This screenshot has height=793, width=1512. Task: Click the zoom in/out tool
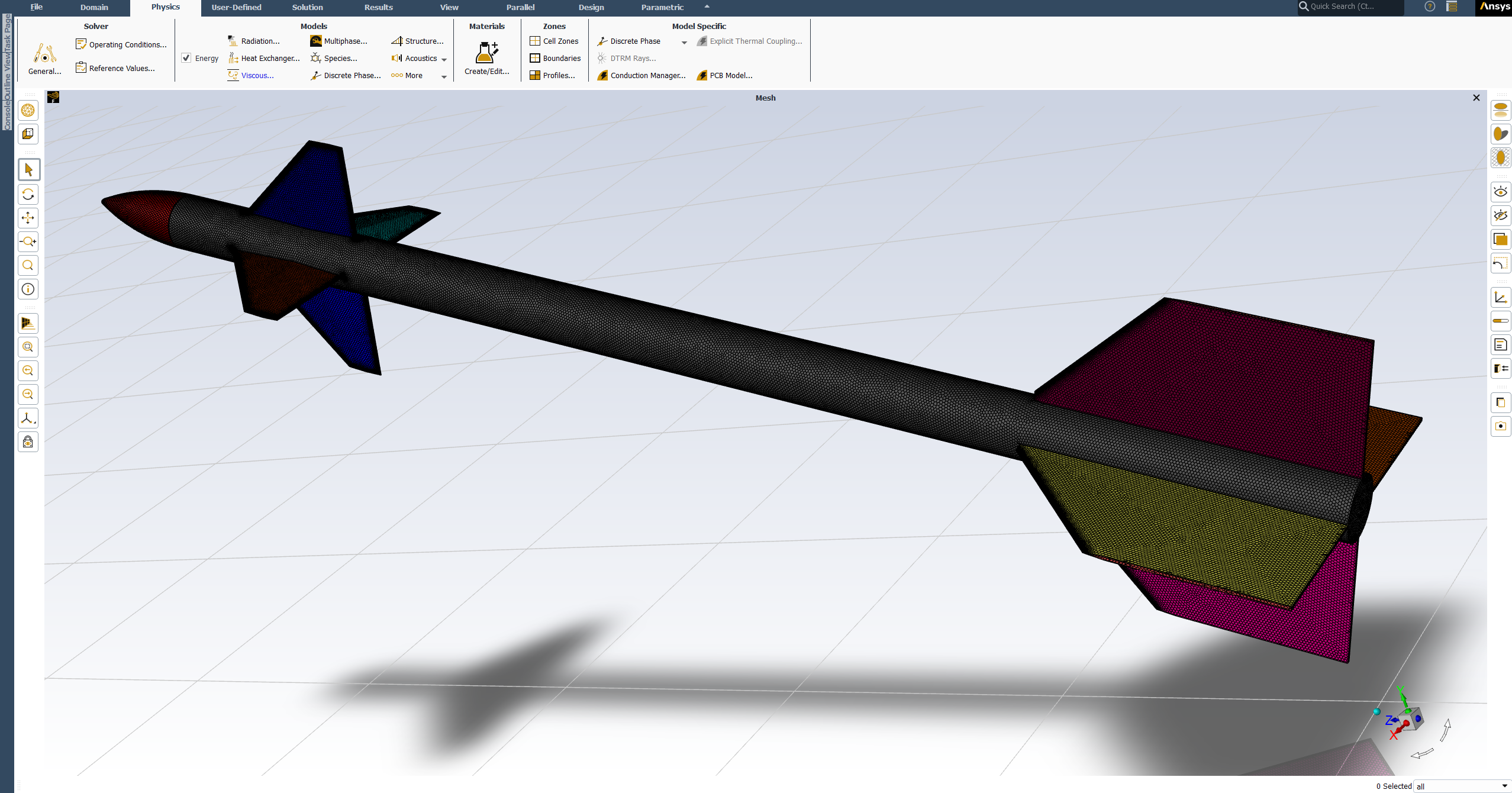(x=28, y=241)
